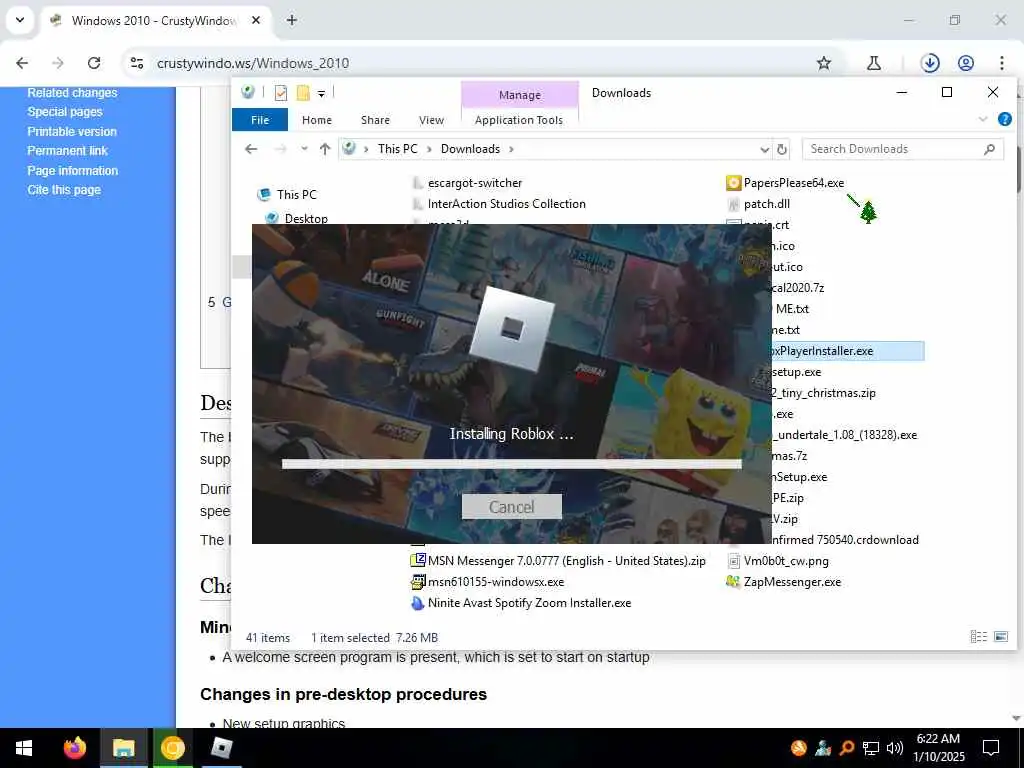Viewport: 1024px width, 768px height.
Task: Click This PC in the address breadcrumb
Action: [x=398, y=149]
